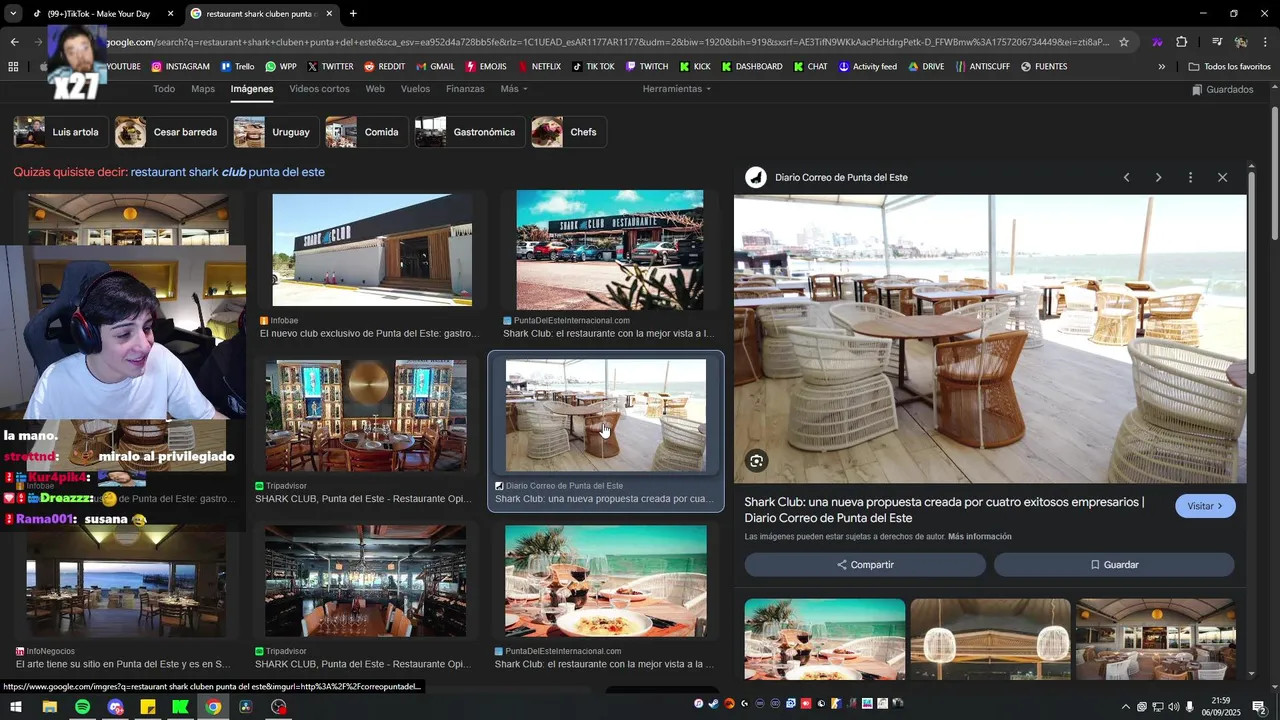Show previous image in preview panel

point(1126,177)
